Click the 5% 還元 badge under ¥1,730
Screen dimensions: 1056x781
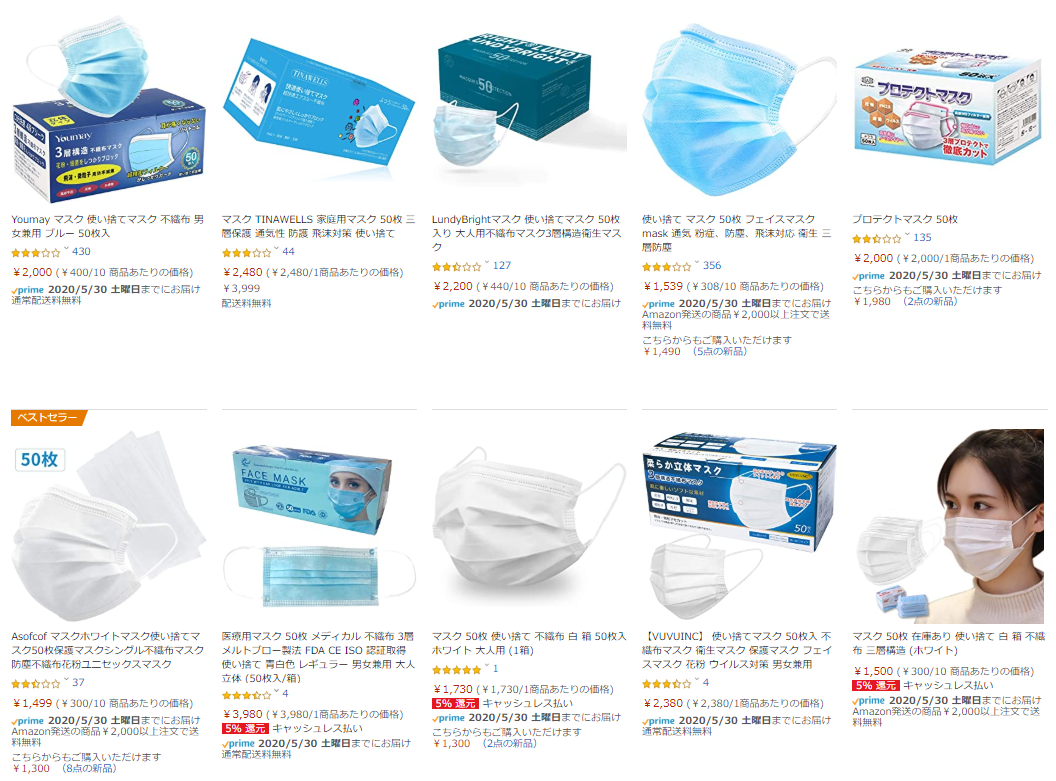tap(455, 703)
